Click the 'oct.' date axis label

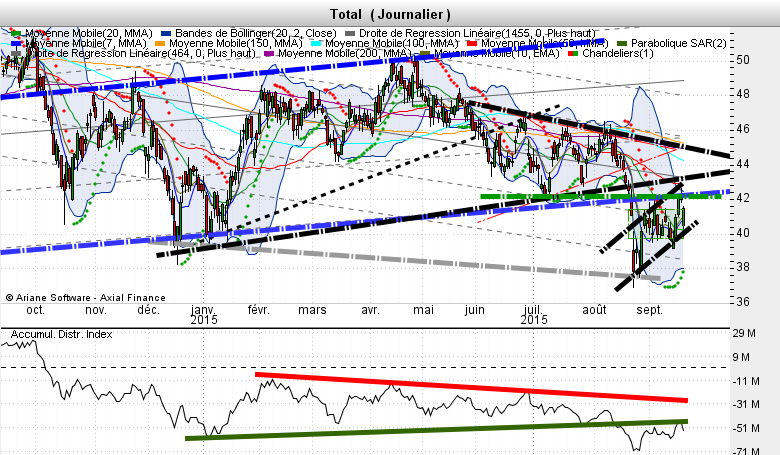coord(35,310)
